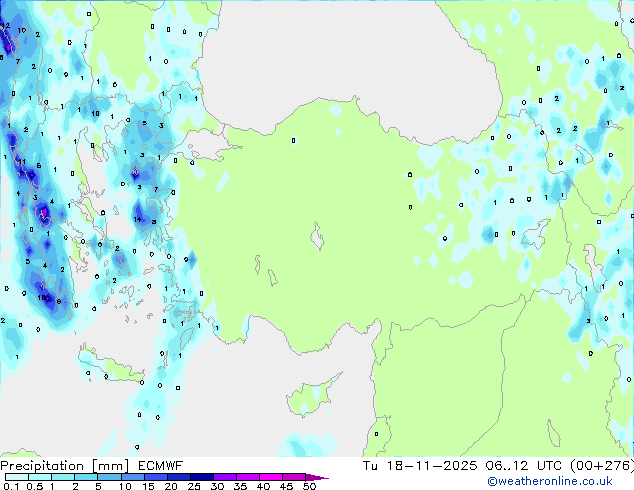Click the "14" precipitation value on the map
The width and height of the screenshot is (634, 490).
137,220
